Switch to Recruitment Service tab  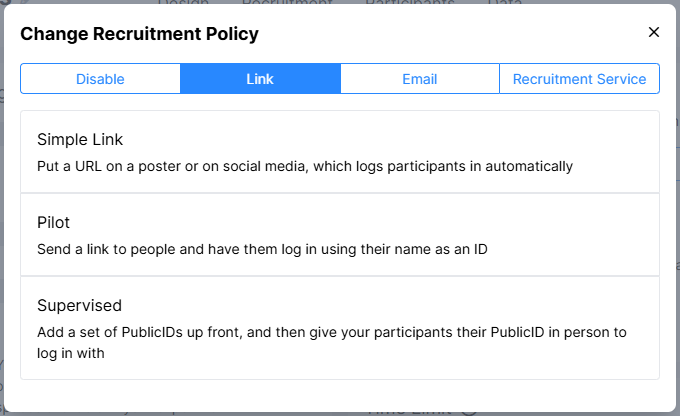[579, 79]
